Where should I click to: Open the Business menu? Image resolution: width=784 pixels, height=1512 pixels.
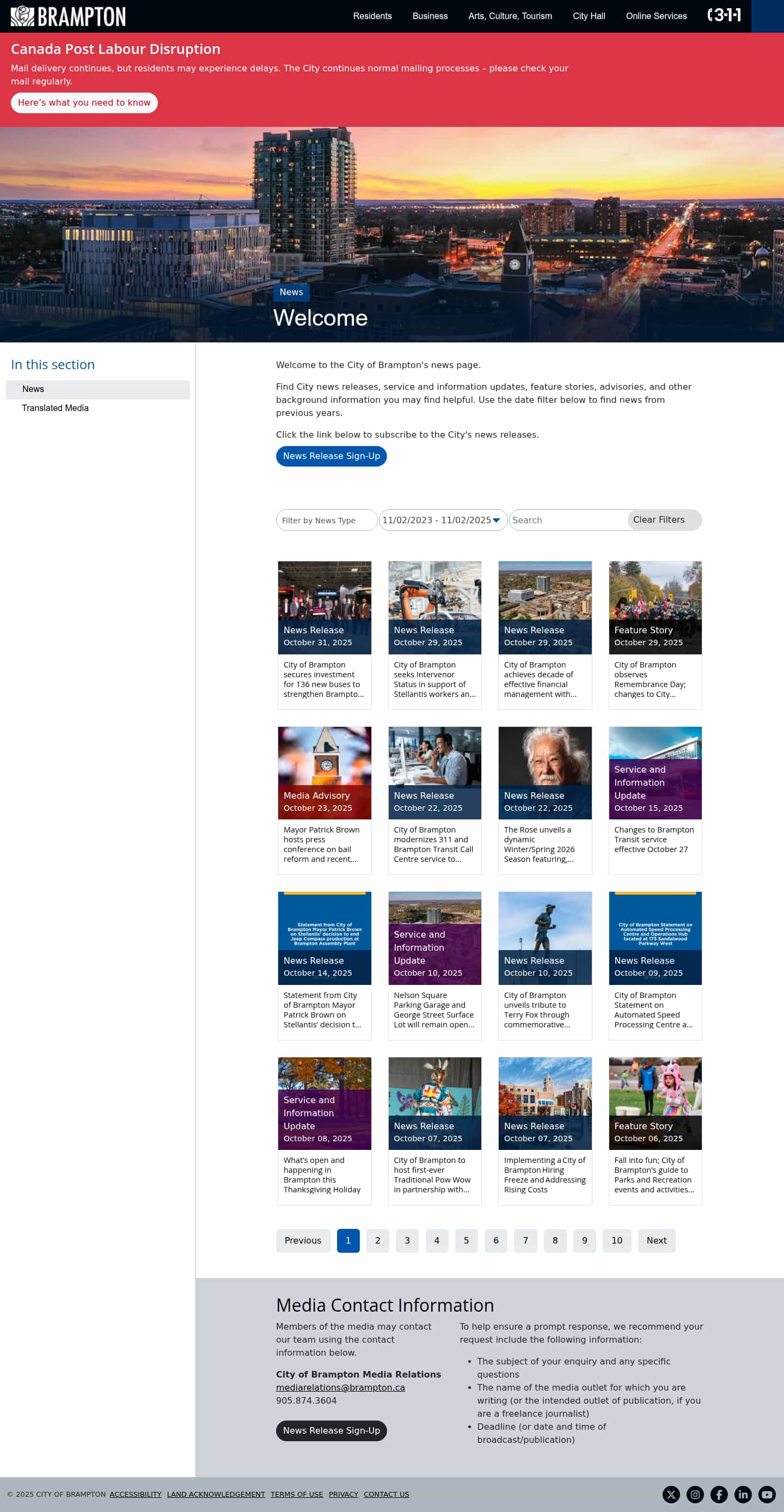(430, 16)
